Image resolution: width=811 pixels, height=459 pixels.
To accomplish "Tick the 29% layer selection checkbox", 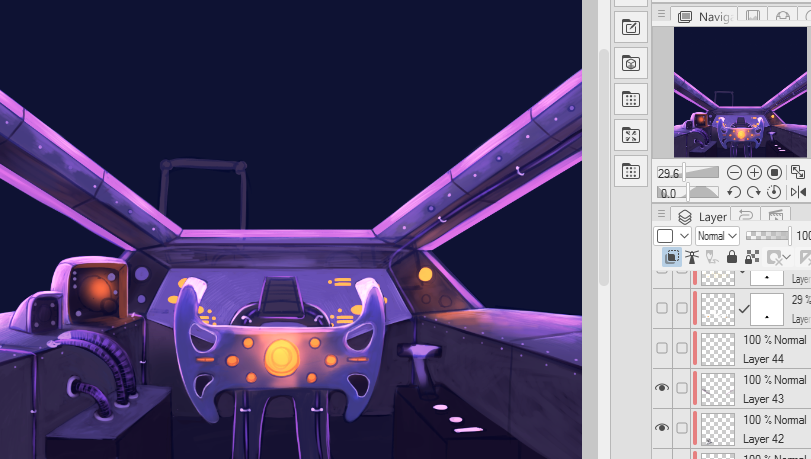I will (x=682, y=308).
